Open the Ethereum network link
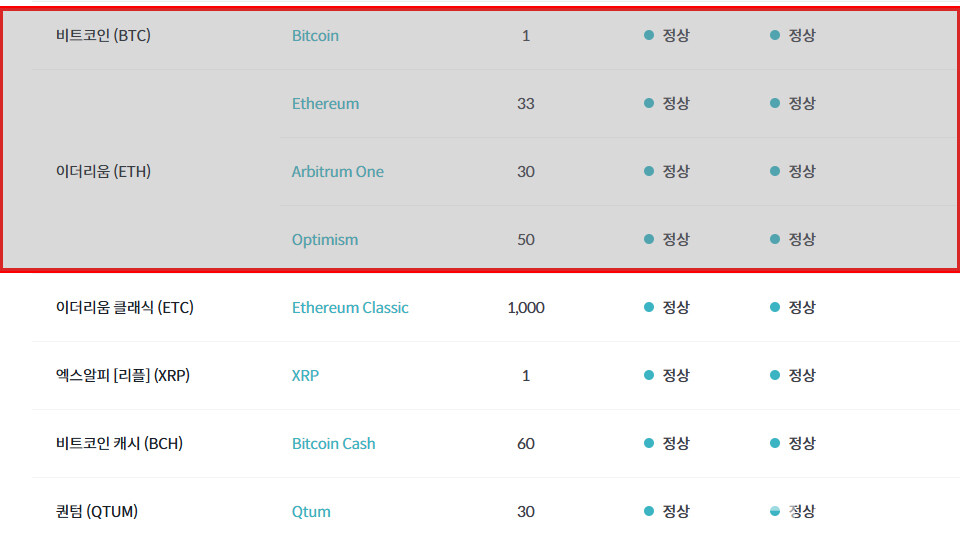960x543 pixels. point(325,104)
